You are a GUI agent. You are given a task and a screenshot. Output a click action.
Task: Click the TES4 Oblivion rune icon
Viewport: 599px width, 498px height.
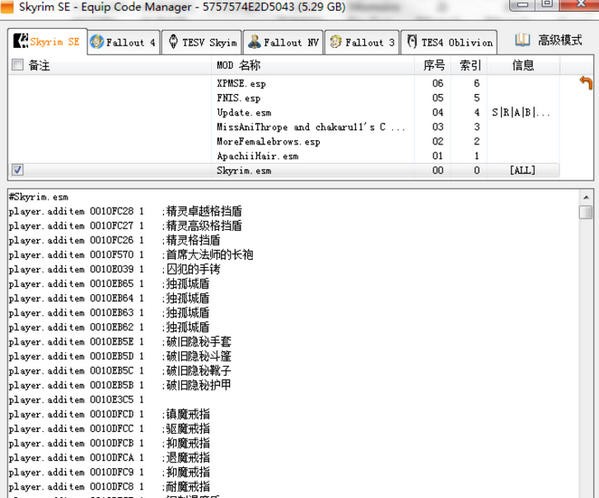click(x=412, y=41)
